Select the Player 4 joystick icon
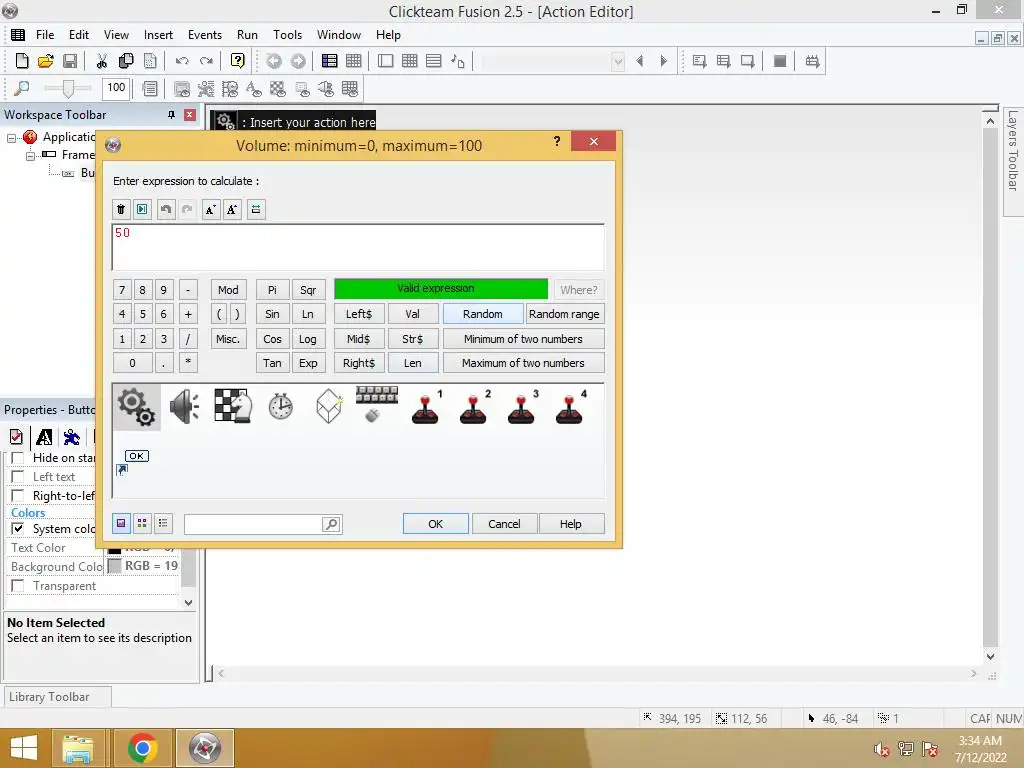The image size is (1024, 768). pos(570,409)
